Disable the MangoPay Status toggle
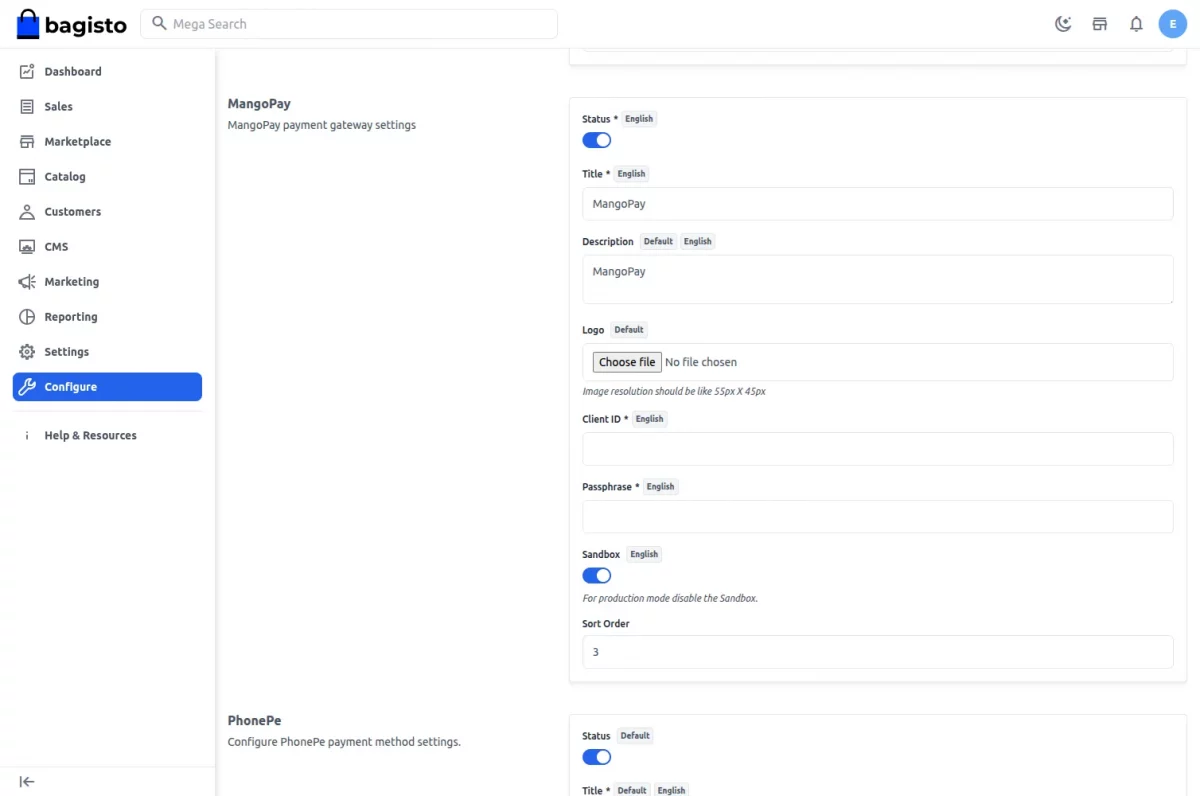 [x=597, y=140]
